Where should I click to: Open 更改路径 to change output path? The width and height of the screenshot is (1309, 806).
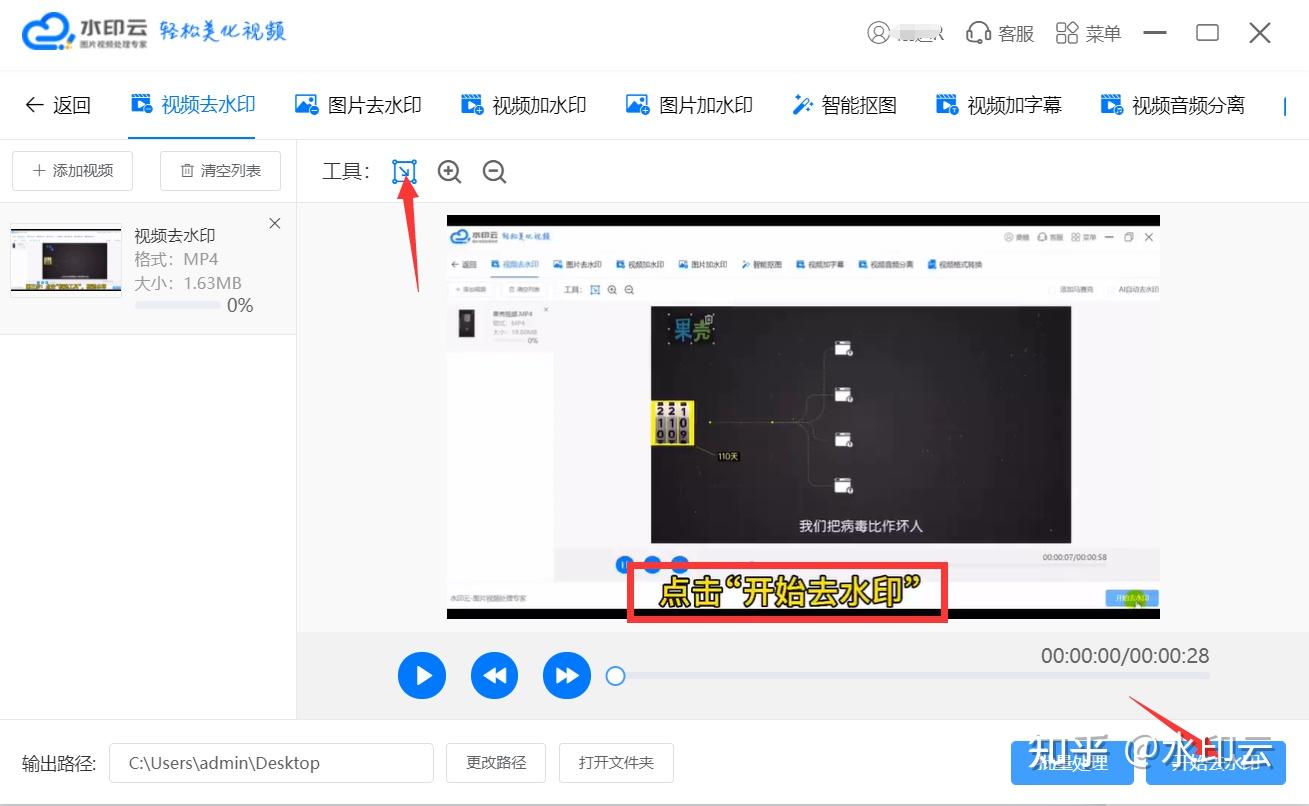495,762
